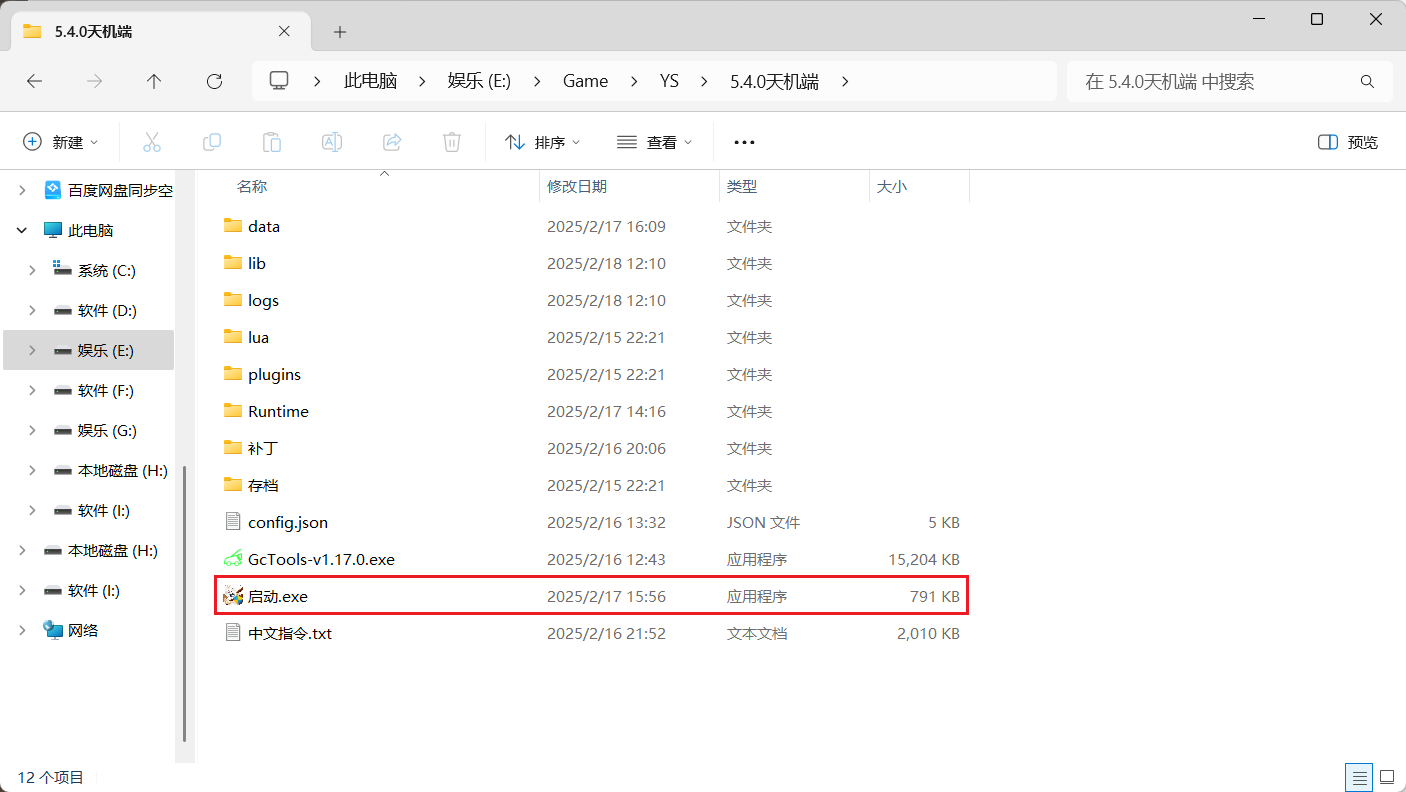Open the 查看 view dropdown
The width and height of the screenshot is (1406, 792).
[655, 142]
